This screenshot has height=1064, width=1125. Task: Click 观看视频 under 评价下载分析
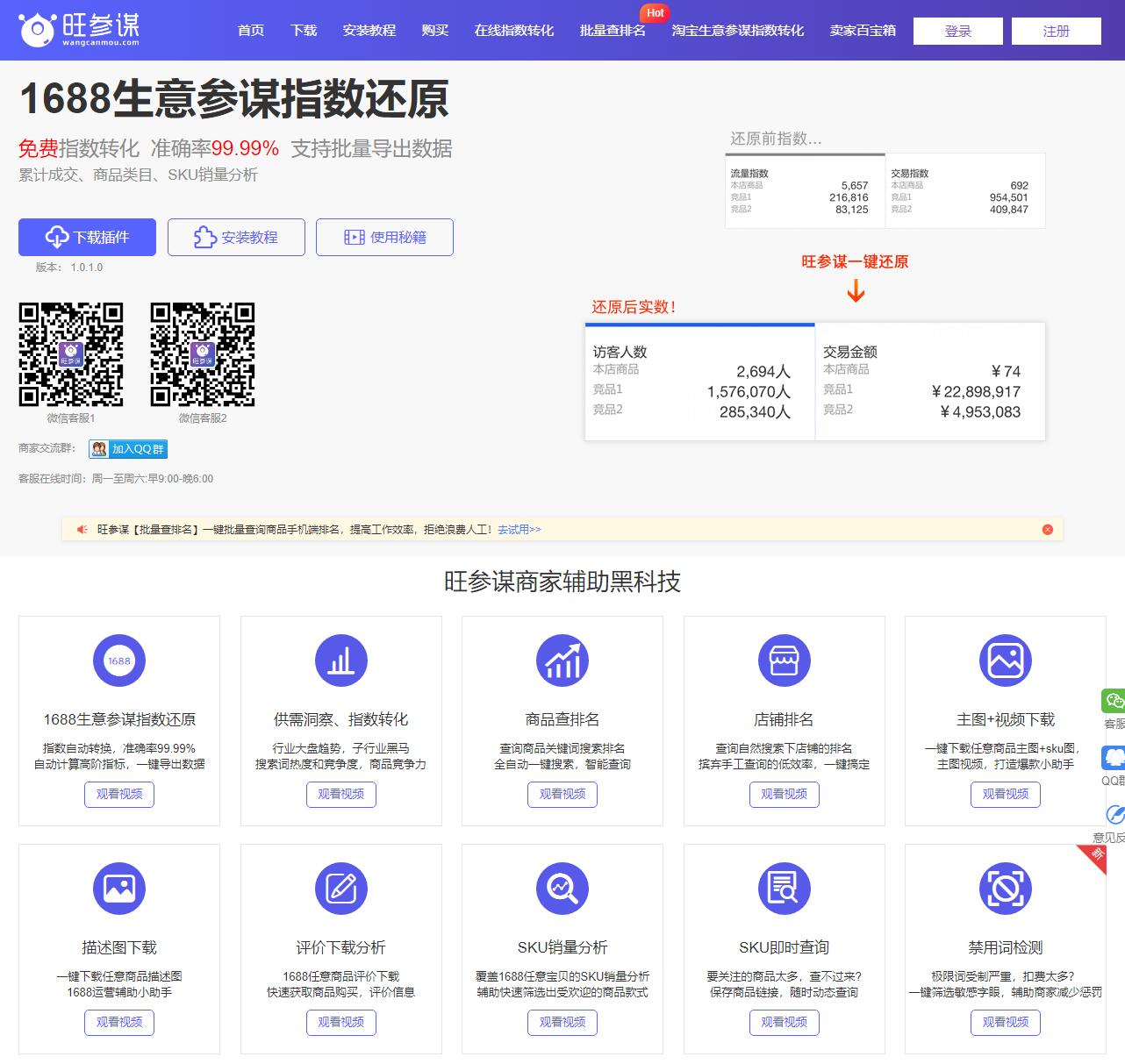(x=341, y=1023)
